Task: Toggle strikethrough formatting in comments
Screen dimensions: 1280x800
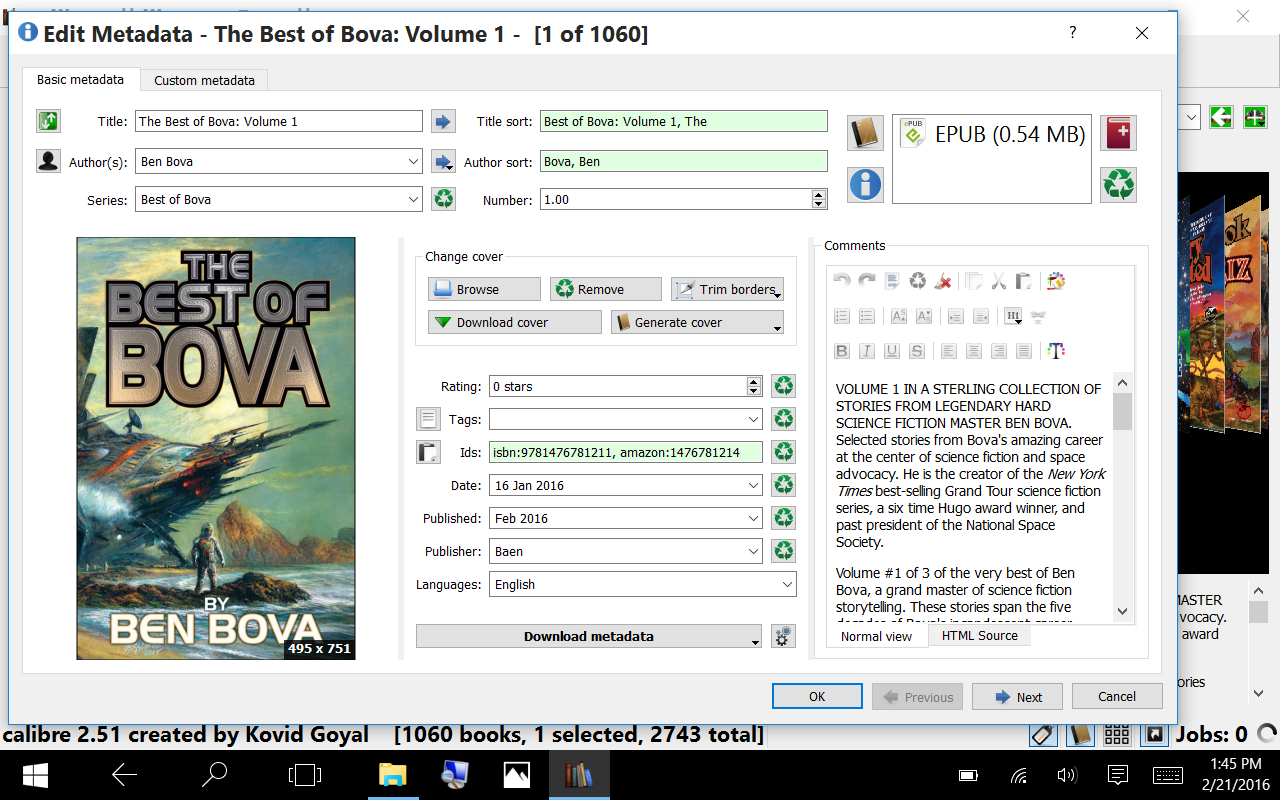Action: (x=916, y=351)
